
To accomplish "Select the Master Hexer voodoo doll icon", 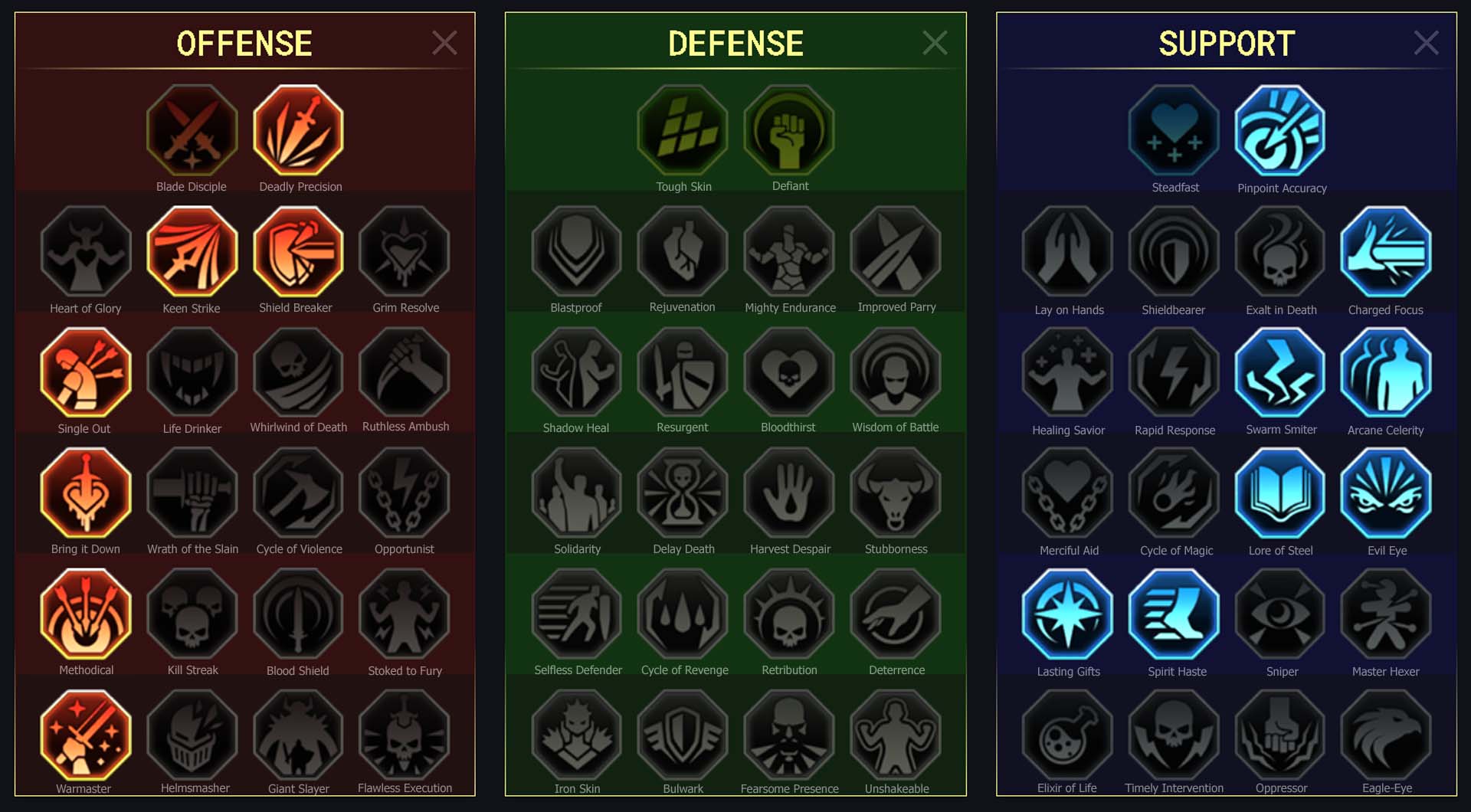I will 1386,614.
